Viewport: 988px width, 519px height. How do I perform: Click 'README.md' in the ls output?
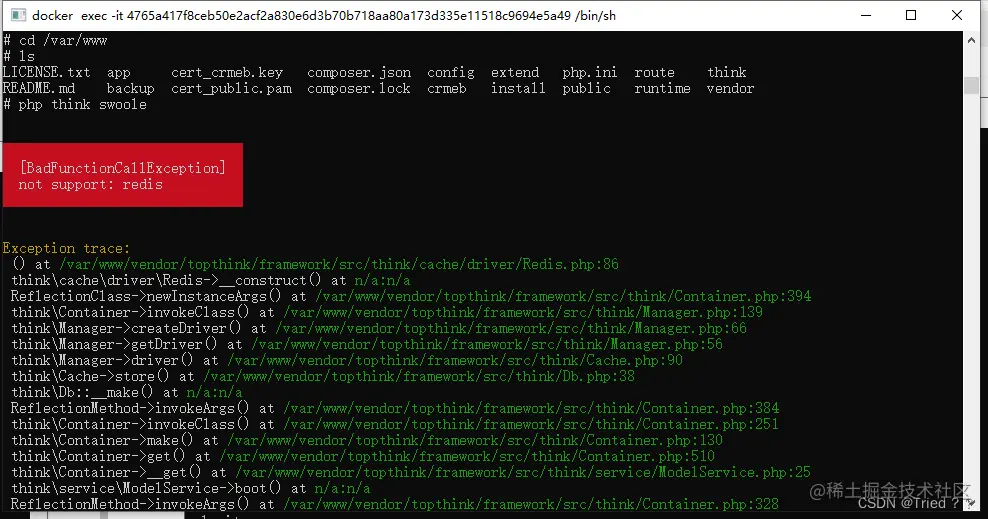tap(39, 88)
